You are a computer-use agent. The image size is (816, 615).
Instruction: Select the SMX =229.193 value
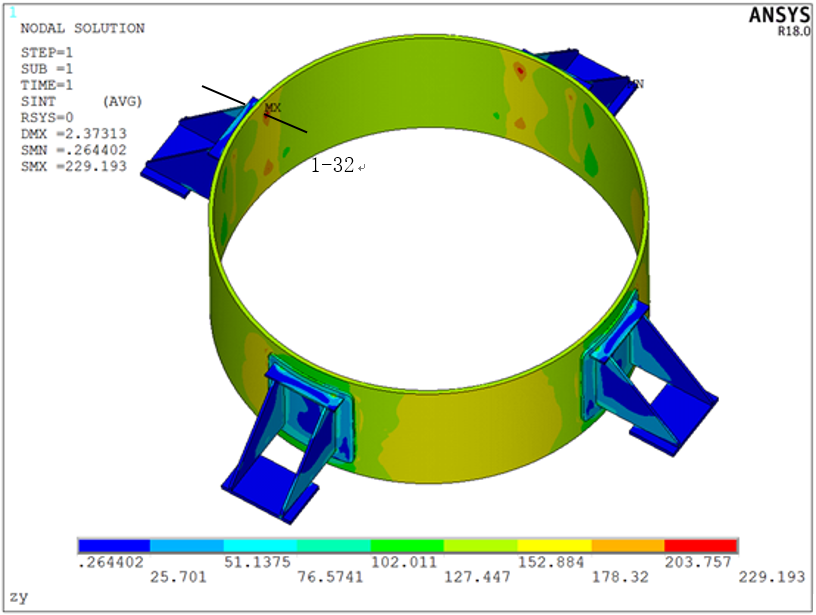point(74,166)
